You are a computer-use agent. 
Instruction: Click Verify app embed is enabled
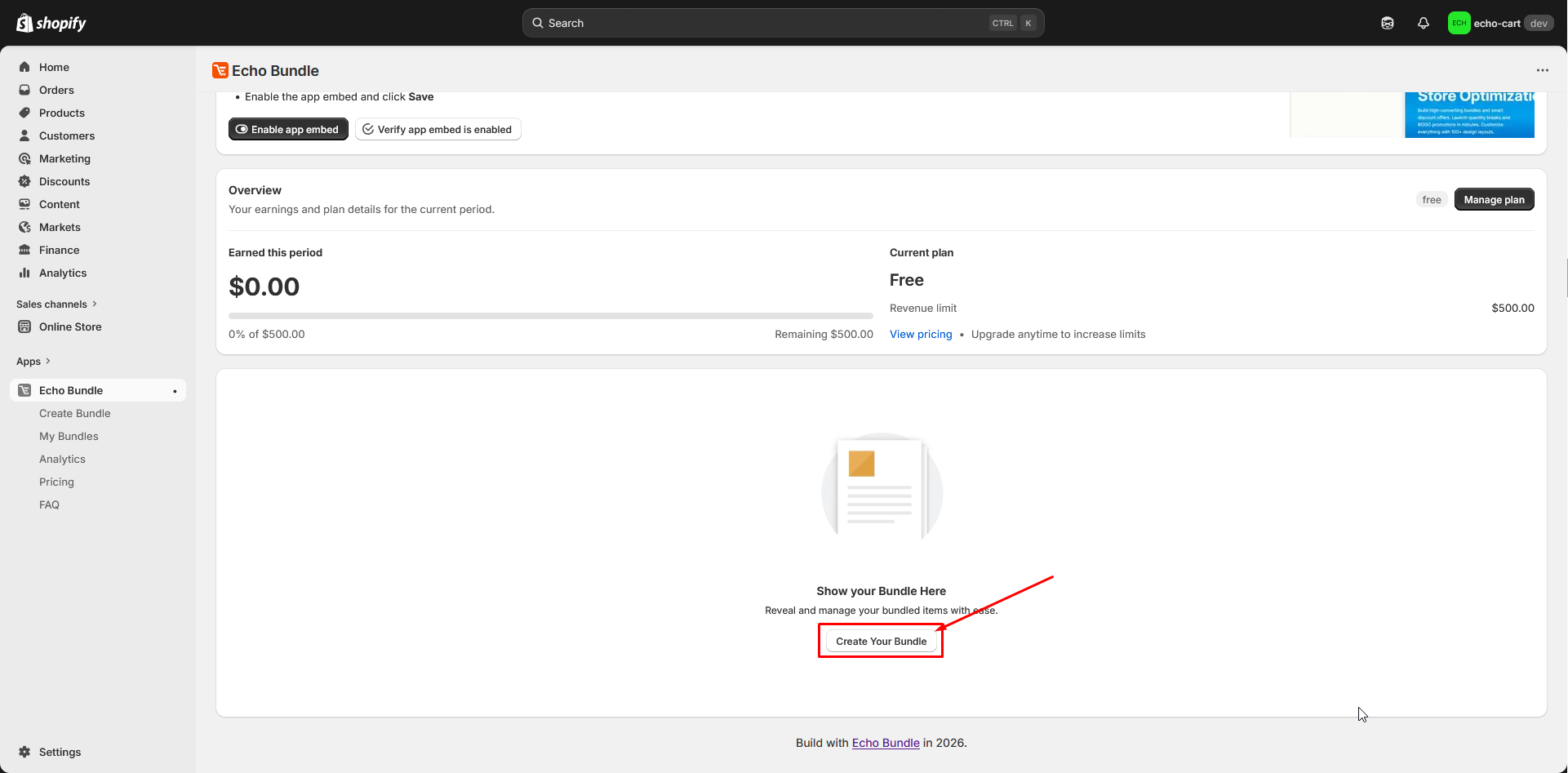[438, 129]
